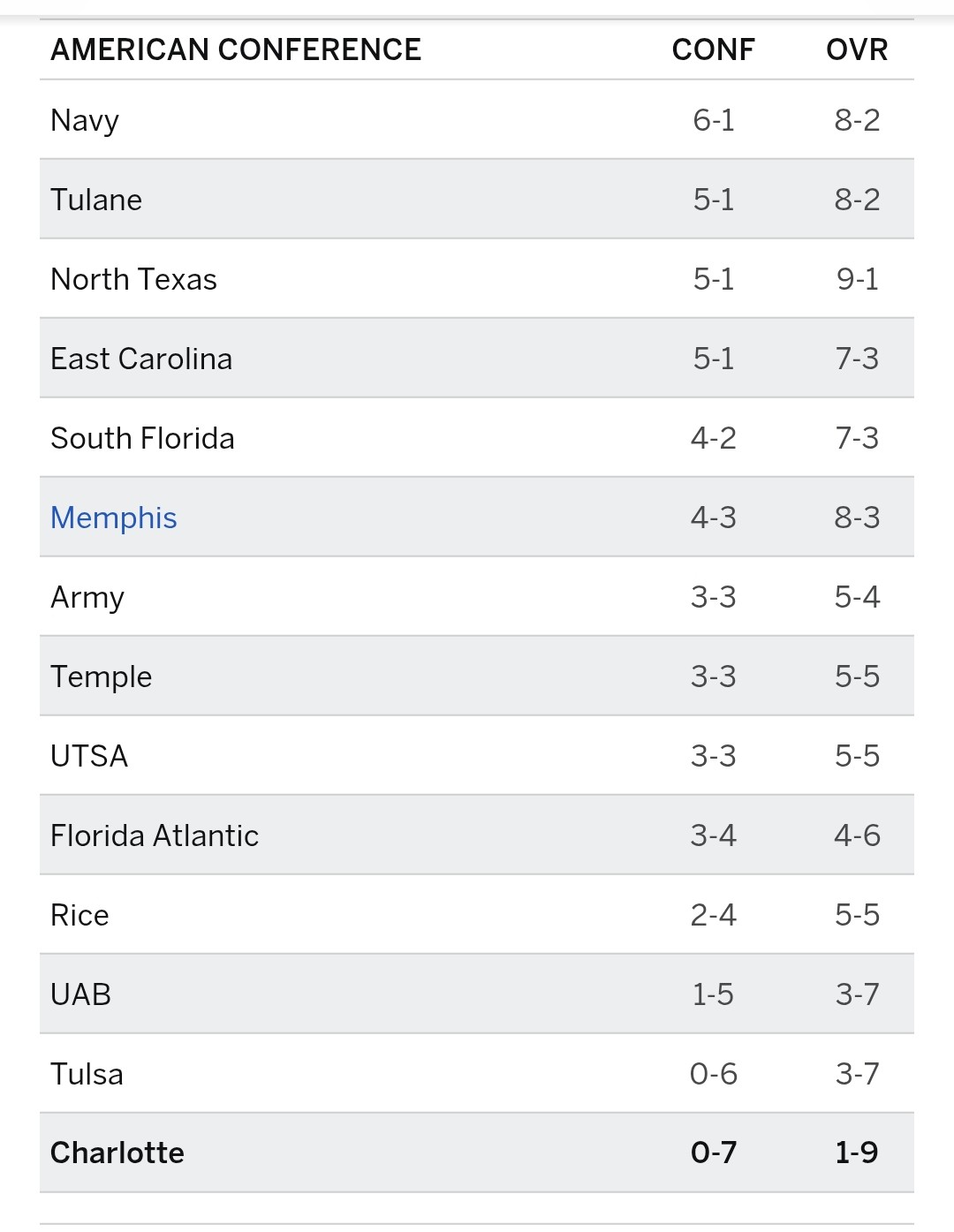954x1232 pixels.
Task: Open Florida Atlantic team page
Action: 155,835
